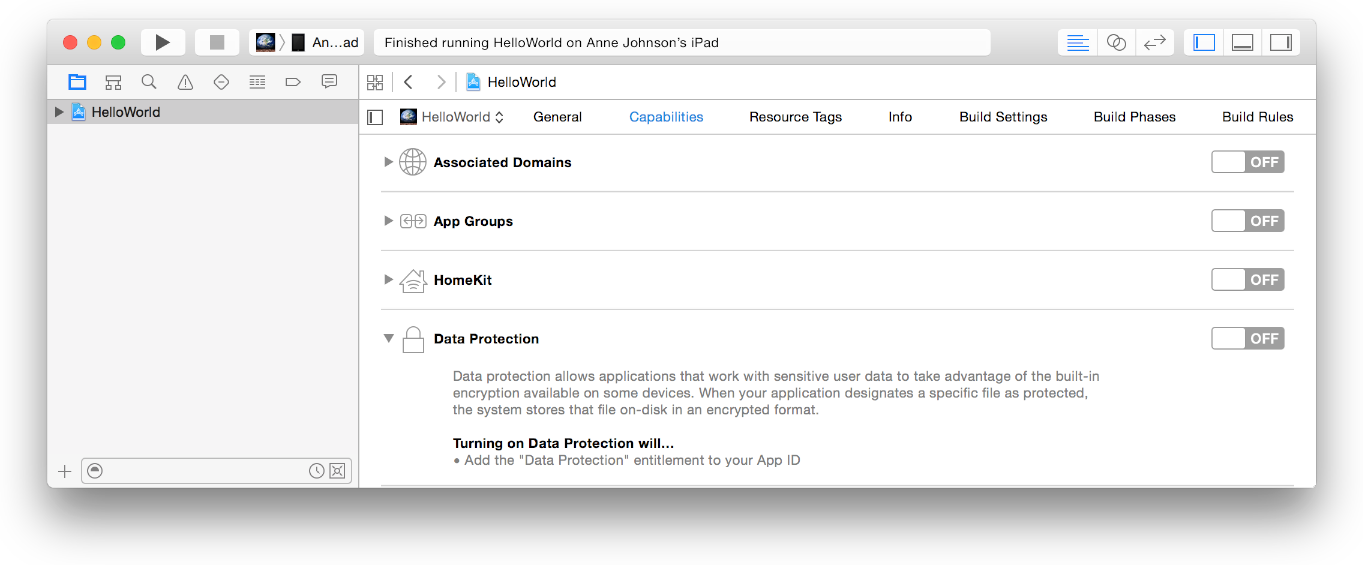Switch to the General tab
This screenshot has width=1363, height=565.
point(557,117)
